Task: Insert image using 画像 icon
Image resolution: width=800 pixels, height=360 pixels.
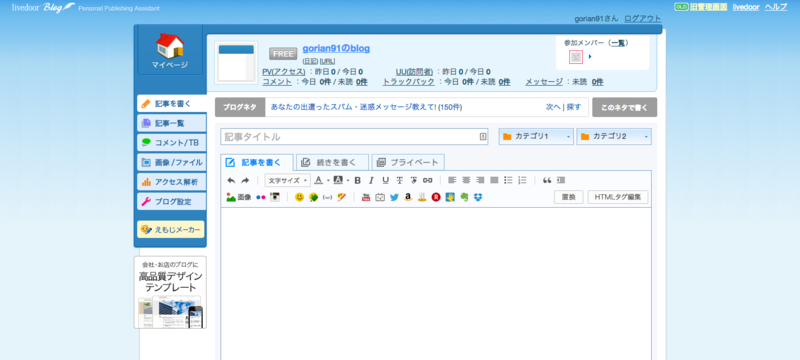Action: [x=239, y=197]
